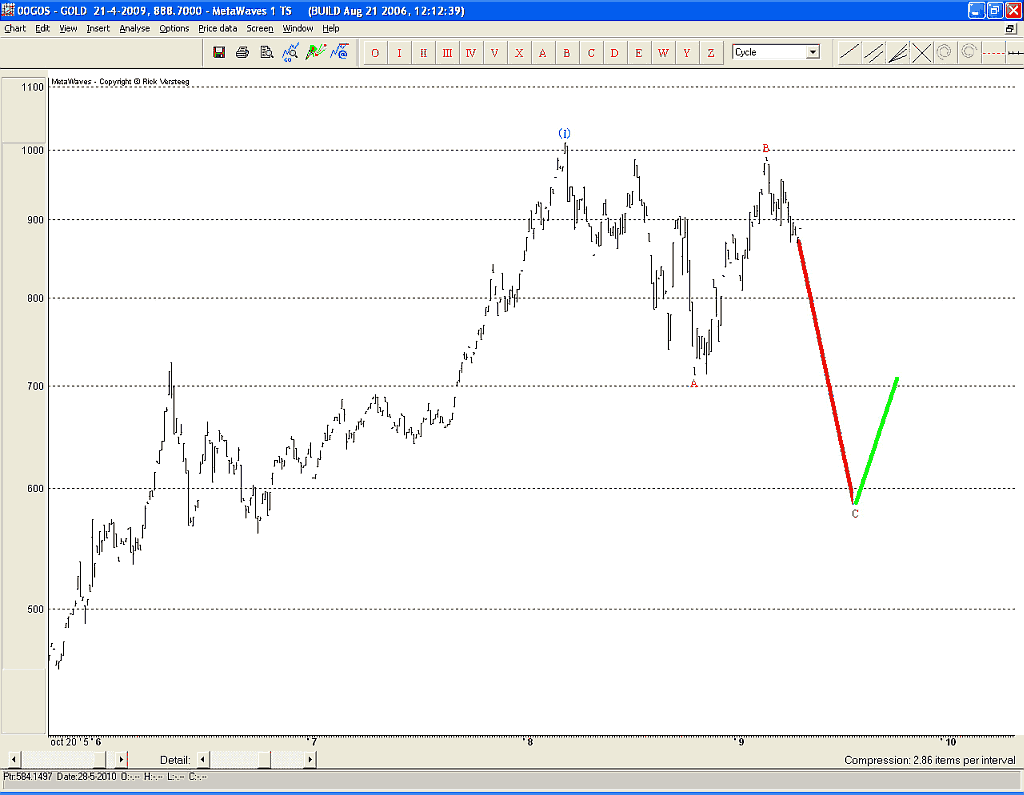The width and height of the screenshot is (1024, 795).
Task: Select the single trend line drawing tool
Action: (x=849, y=52)
